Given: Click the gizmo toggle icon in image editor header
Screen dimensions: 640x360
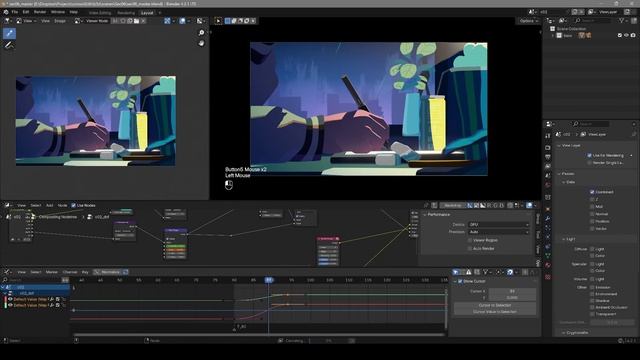Looking at the screenshot, I should tap(167, 21).
